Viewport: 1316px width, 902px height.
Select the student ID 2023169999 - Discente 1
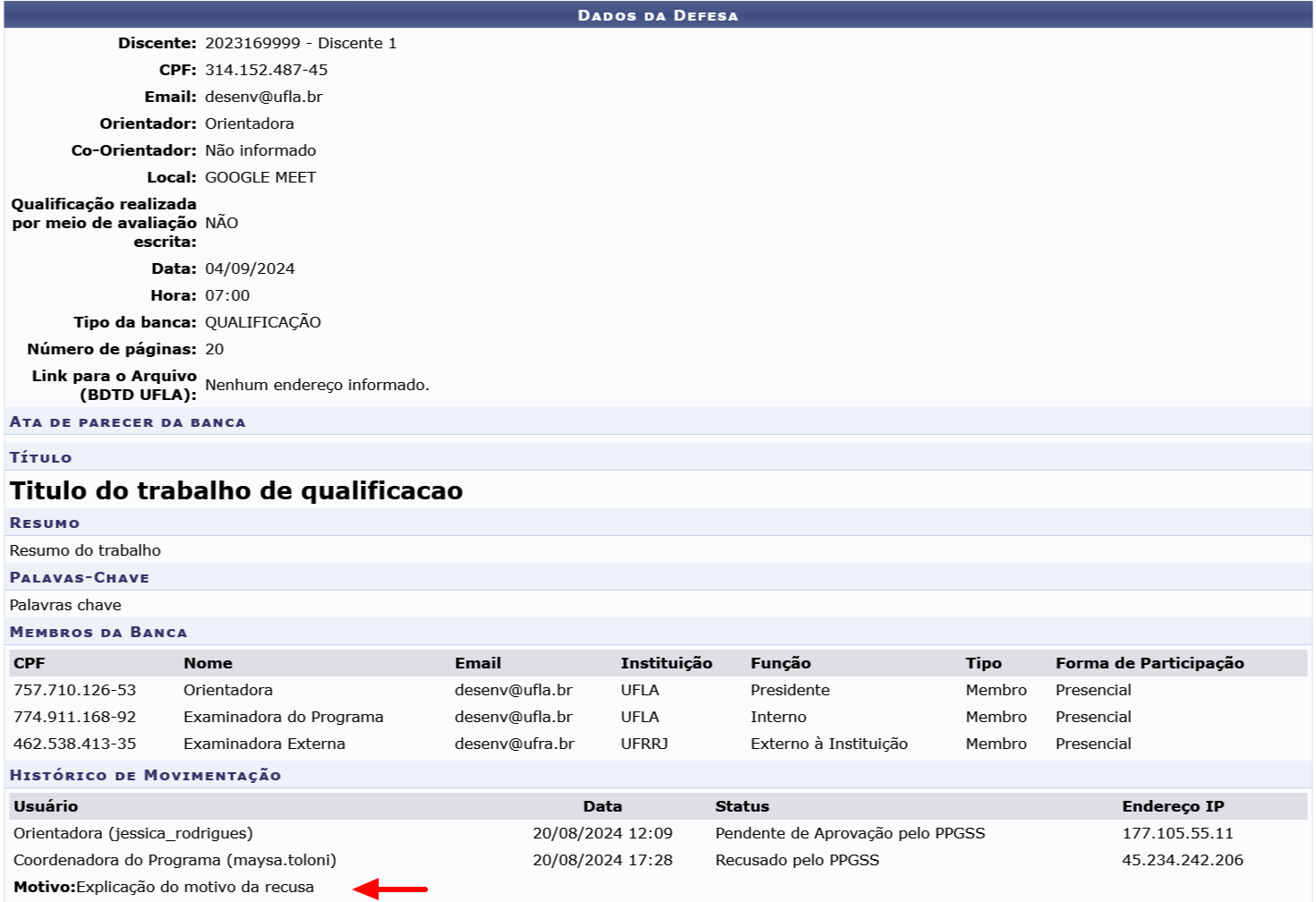point(301,43)
